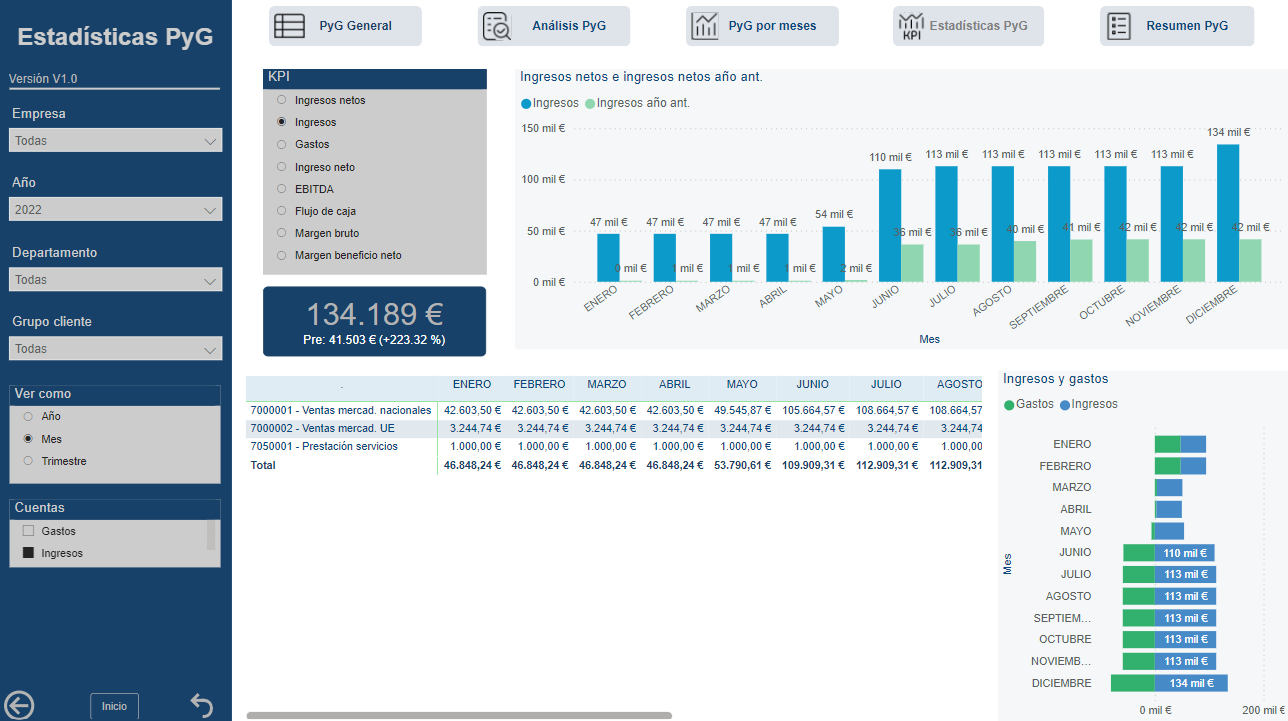Screen dimensions: 1288x721
Task: Click the MAYO column header in table
Action: [x=742, y=384]
